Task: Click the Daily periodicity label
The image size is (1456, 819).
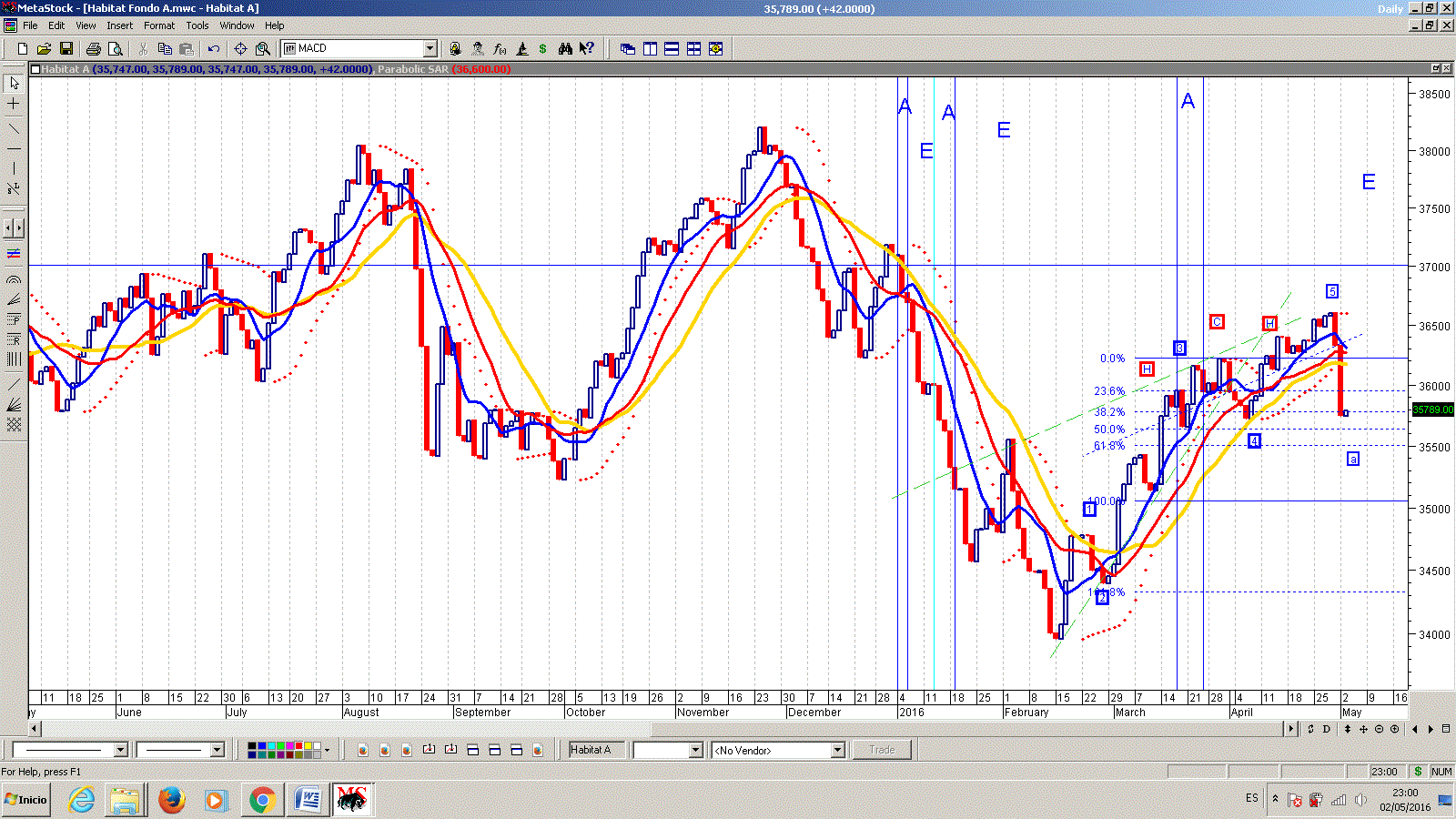Action: click(x=1390, y=9)
